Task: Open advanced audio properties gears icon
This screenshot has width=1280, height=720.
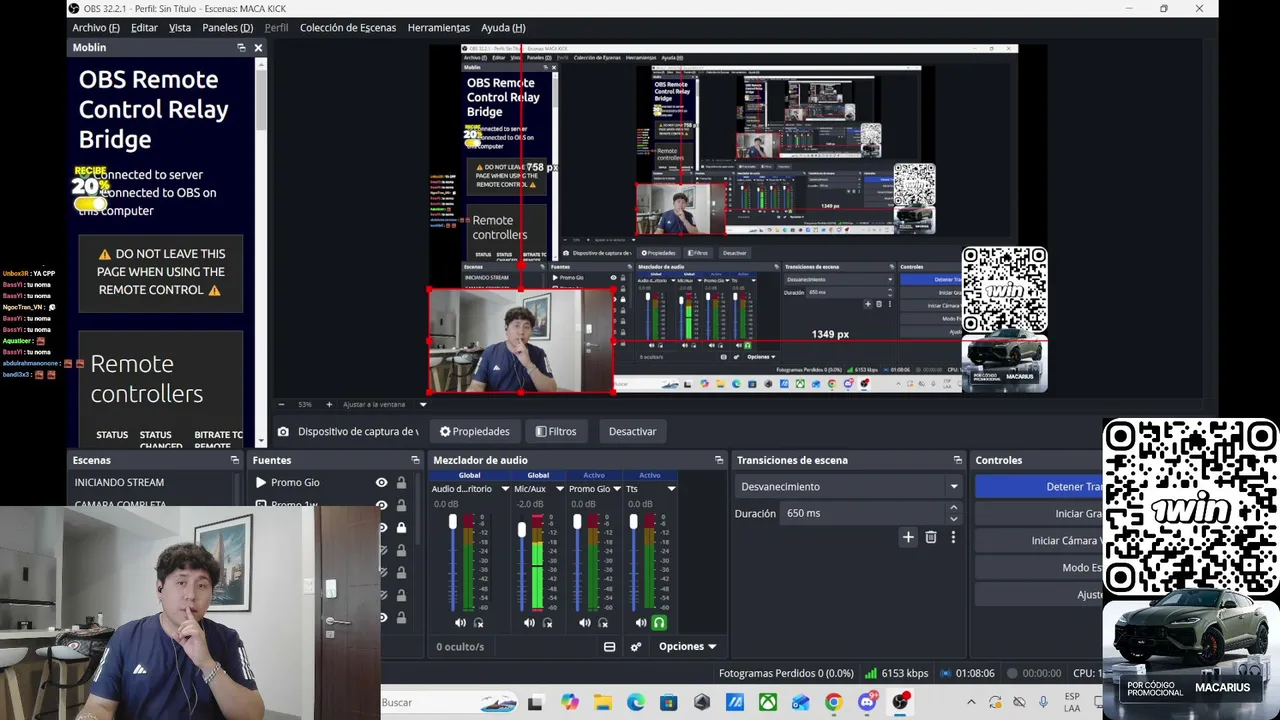Action: click(636, 647)
